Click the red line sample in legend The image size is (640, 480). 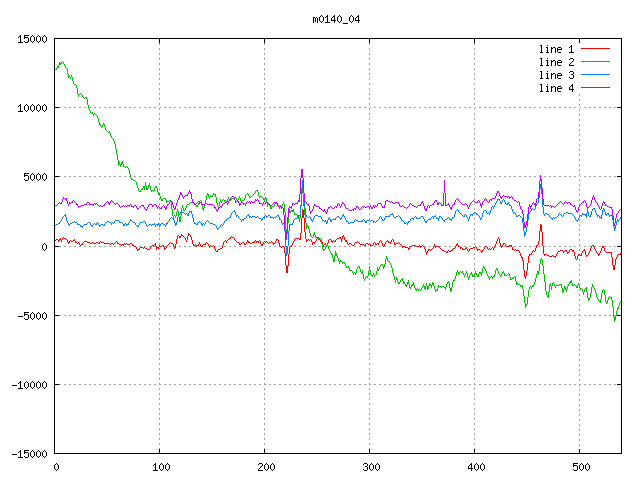[596, 49]
